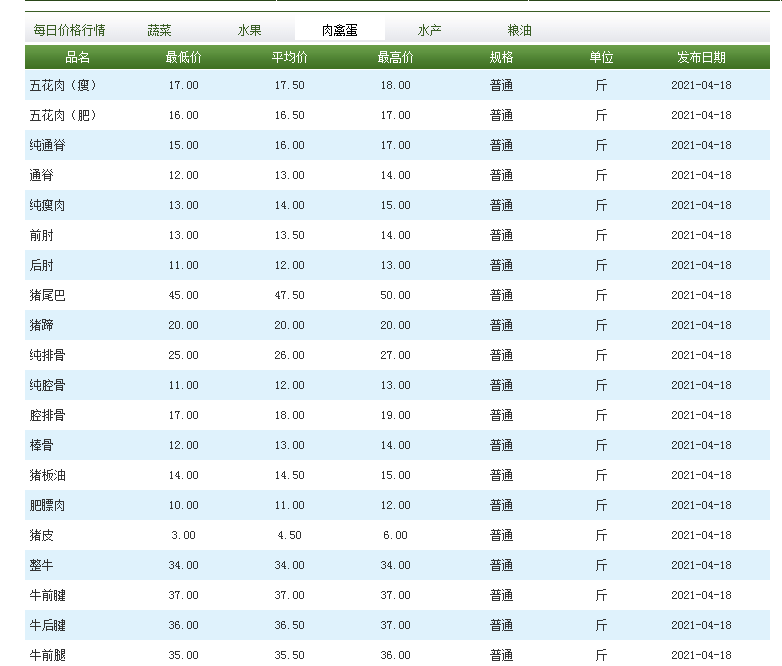Click the 品名 column header
This screenshot has width=782, height=666.
(78, 57)
